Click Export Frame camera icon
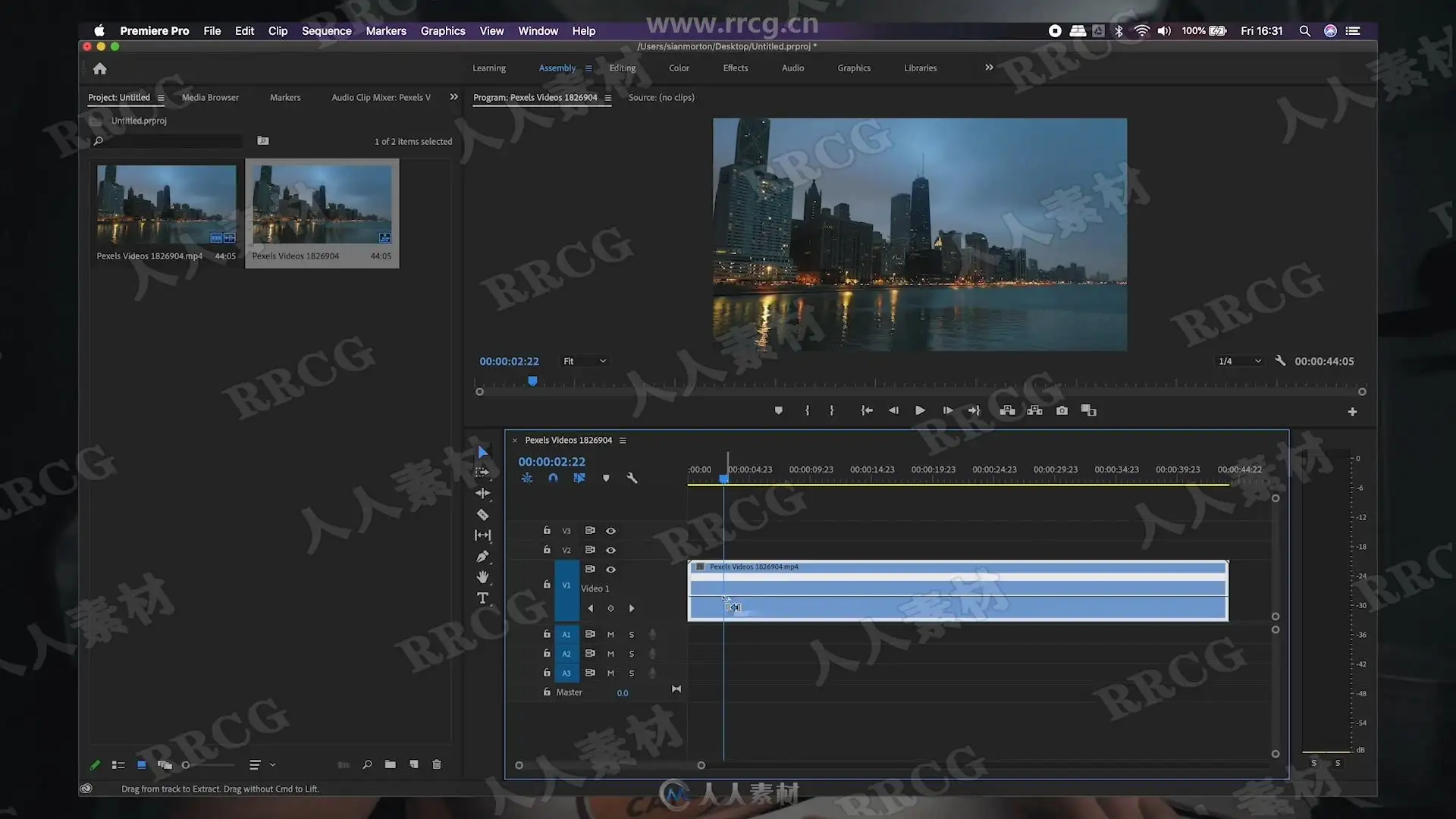The width and height of the screenshot is (1456, 819). pyautogui.click(x=1062, y=410)
